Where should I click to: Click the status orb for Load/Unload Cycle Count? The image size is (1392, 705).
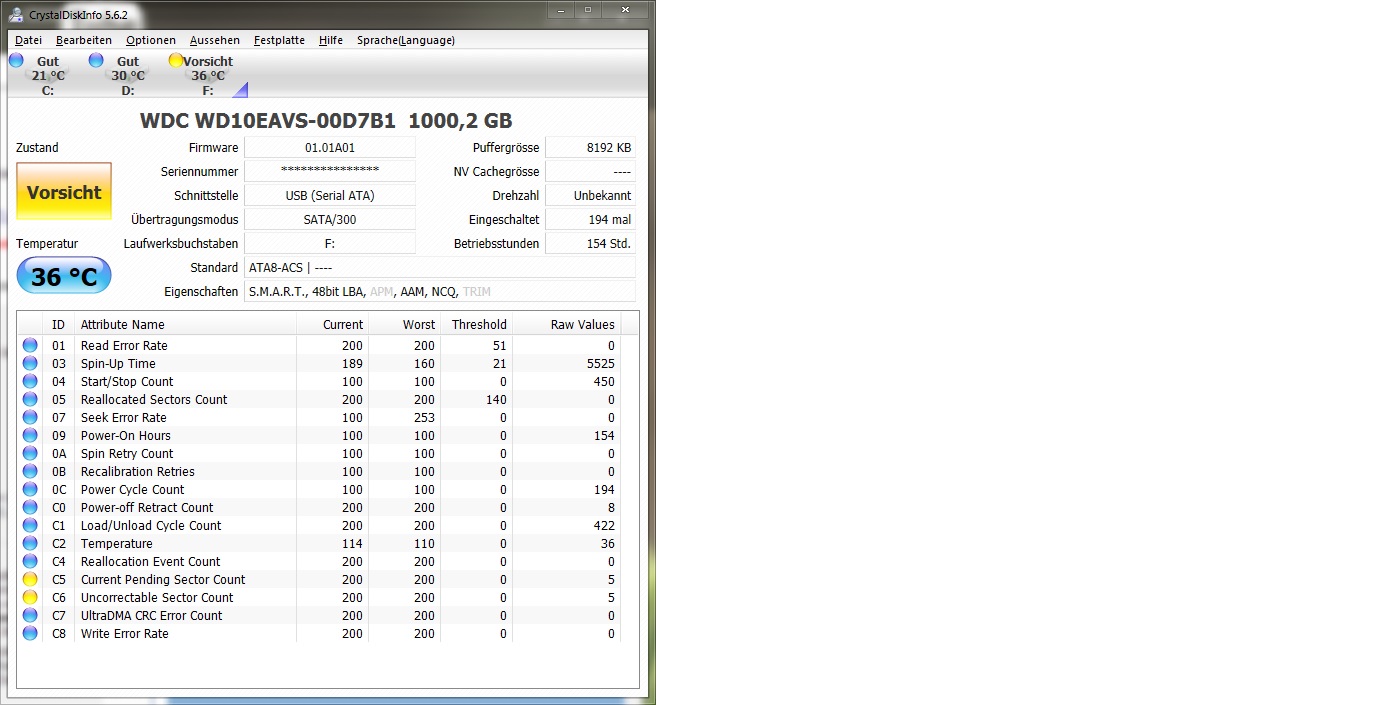(x=30, y=525)
